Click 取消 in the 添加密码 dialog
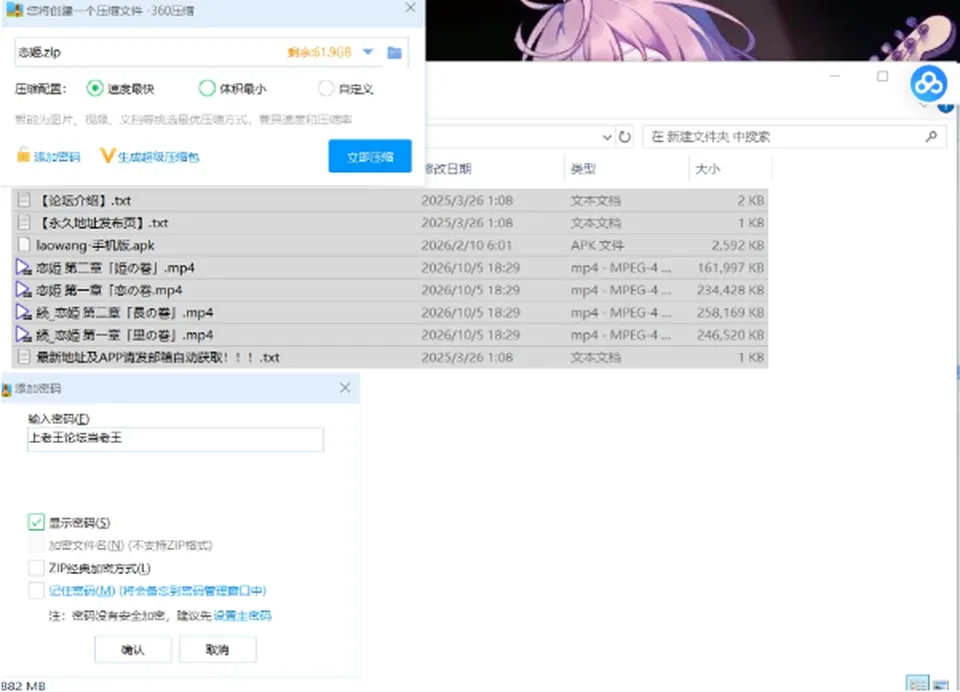 217,650
